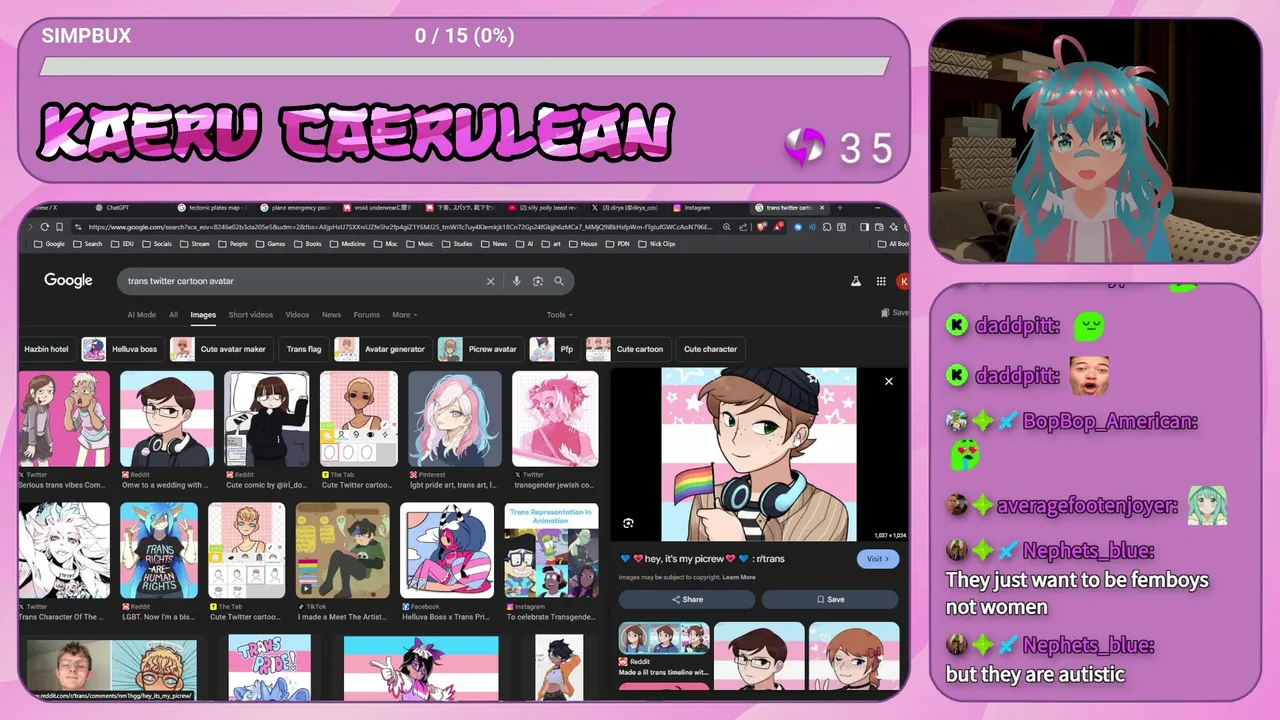1280x720 pixels.
Task: Close the image preview panel
Action: pyautogui.click(x=888, y=381)
